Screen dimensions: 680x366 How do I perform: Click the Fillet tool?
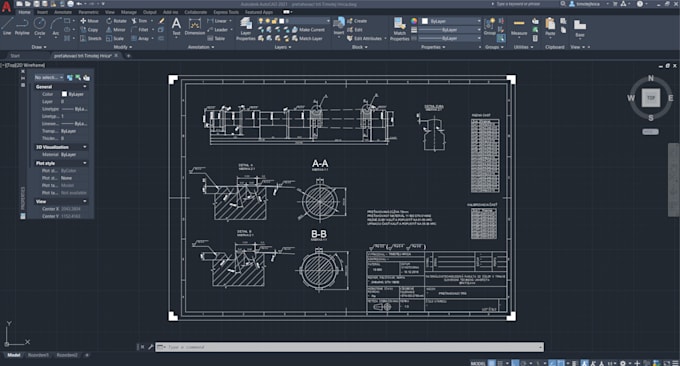pyautogui.click(x=140, y=29)
